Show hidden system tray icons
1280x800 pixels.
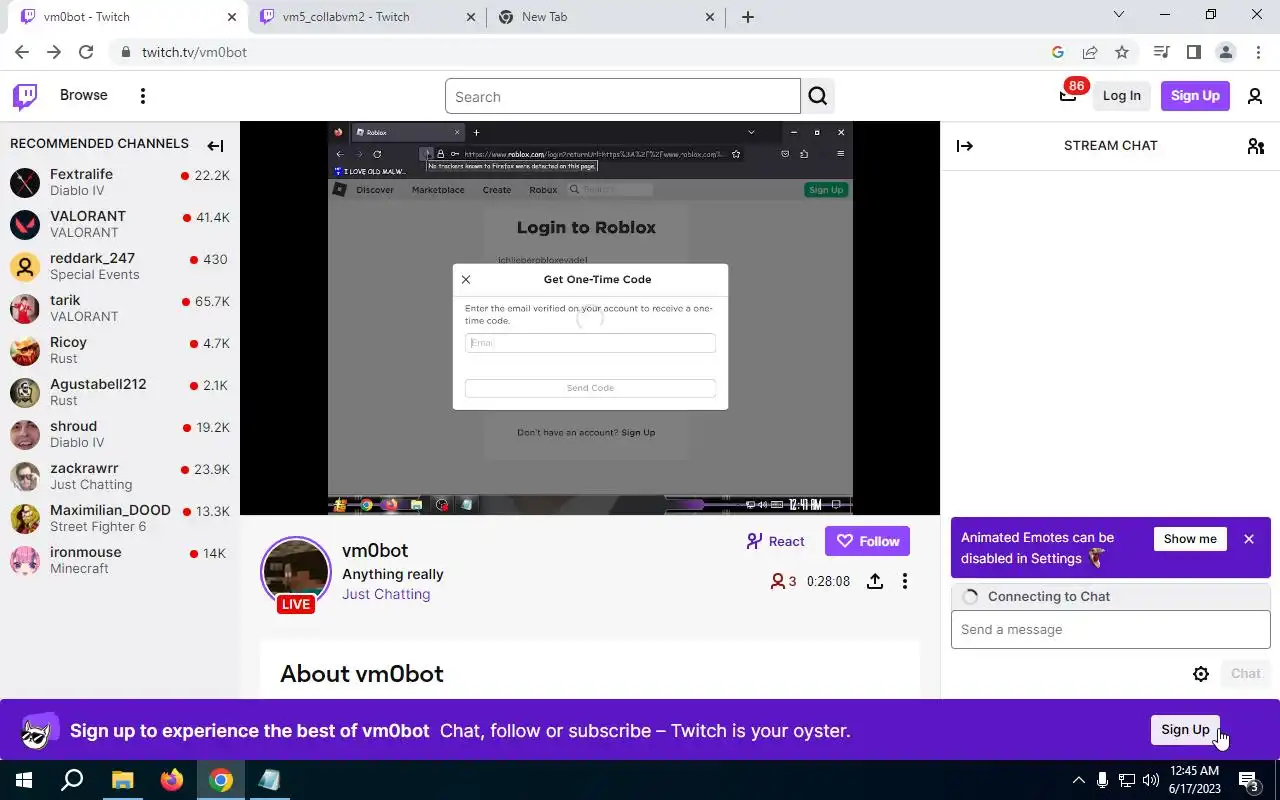pyautogui.click(x=1078, y=780)
